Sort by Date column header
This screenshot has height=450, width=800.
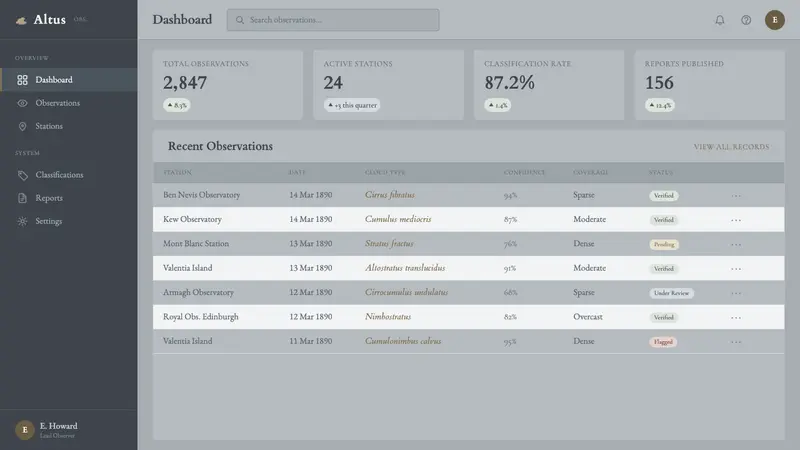(x=297, y=172)
